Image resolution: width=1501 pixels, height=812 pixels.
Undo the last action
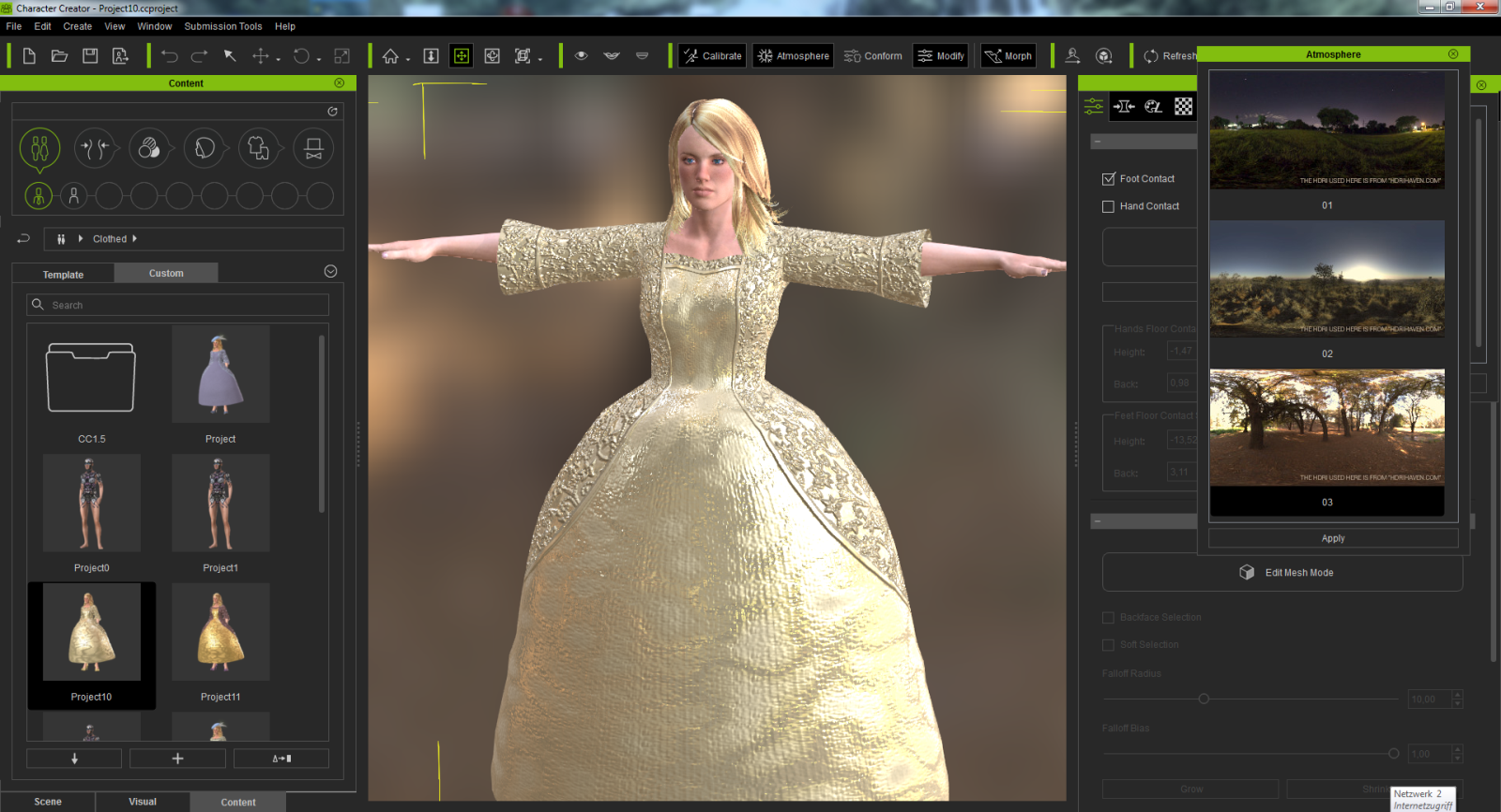[x=169, y=56]
